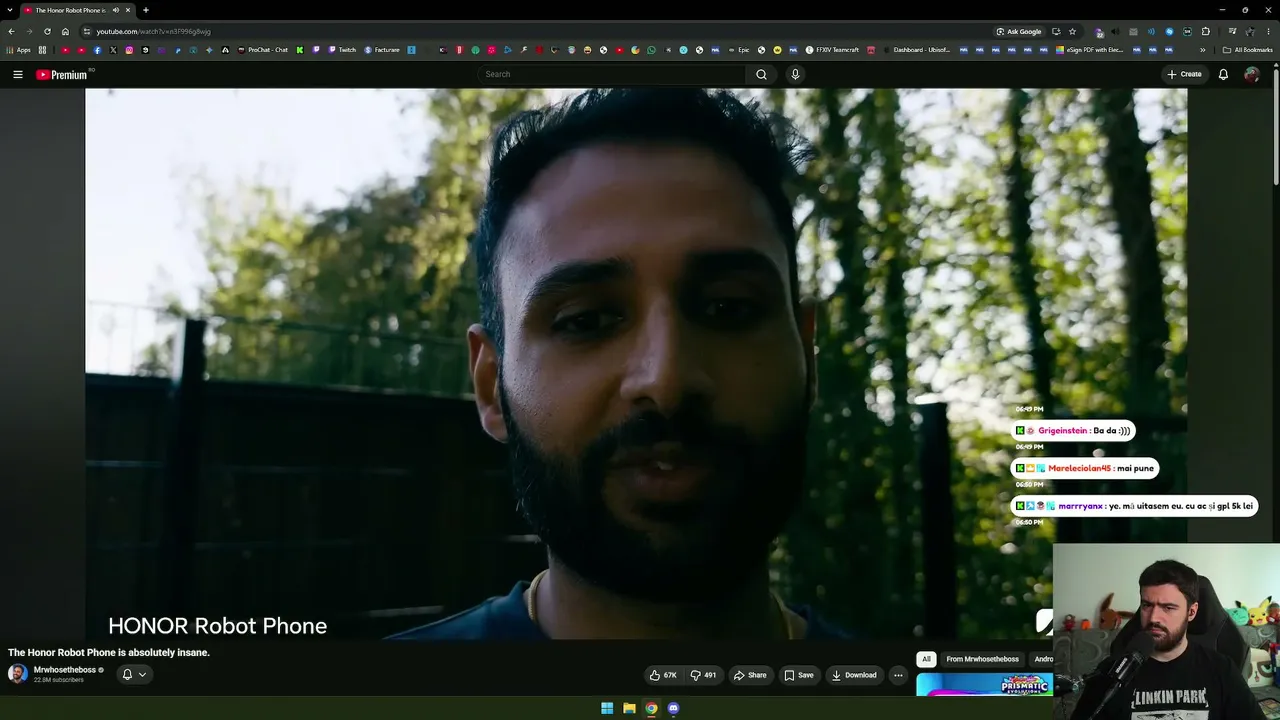This screenshot has width=1280, height=720.
Task: Reload the current page
Action: (x=47, y=31)
